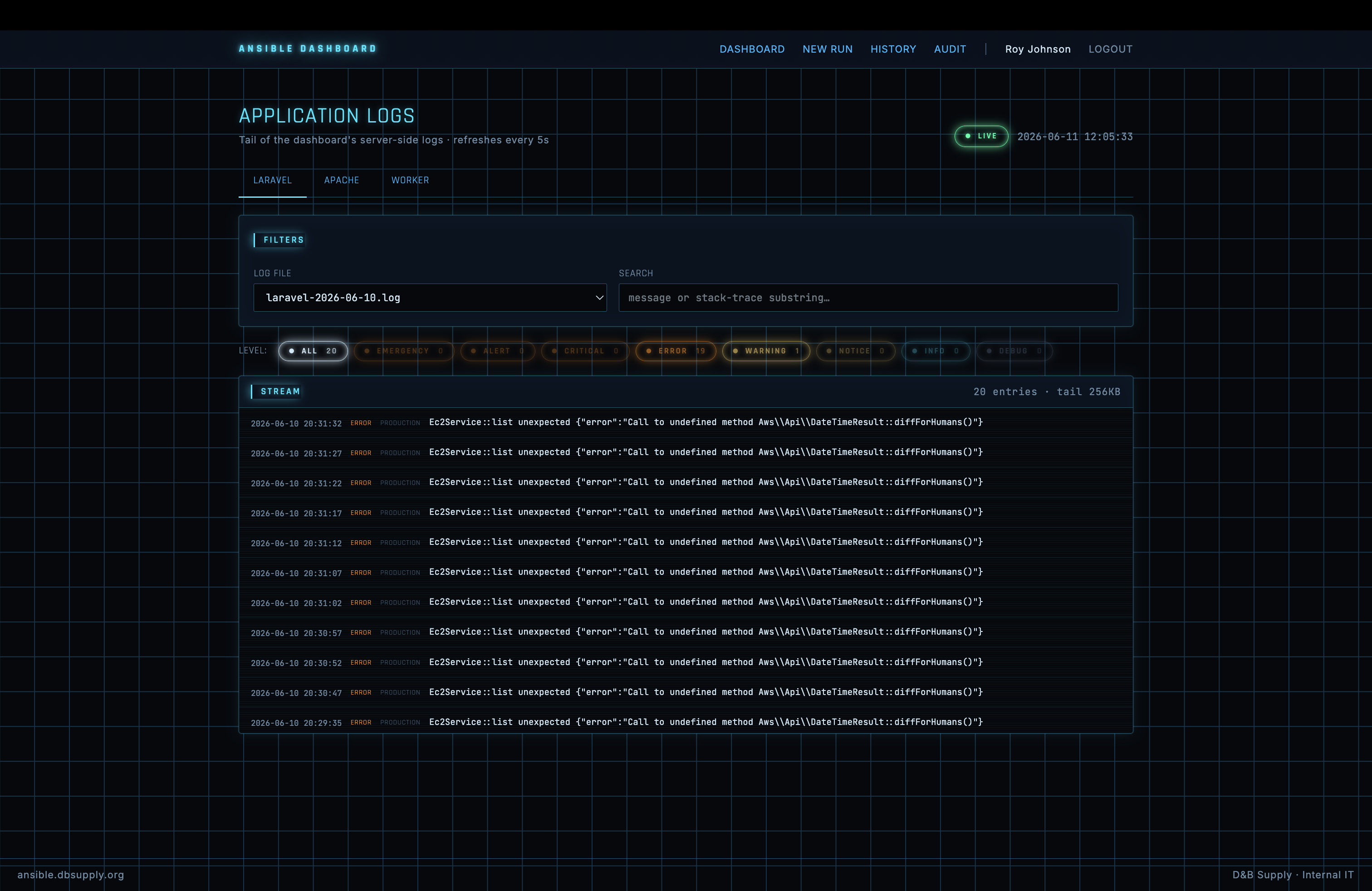Click the ansible.dbsupply.org footer text
Viewport: 1372px width, 891px height.
tap(70, 874)
